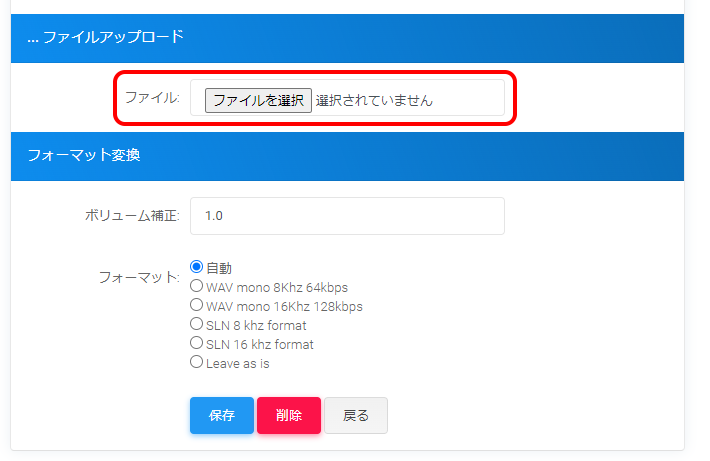
Task: Click the ファイル: field label
Action: click(152, 98)
